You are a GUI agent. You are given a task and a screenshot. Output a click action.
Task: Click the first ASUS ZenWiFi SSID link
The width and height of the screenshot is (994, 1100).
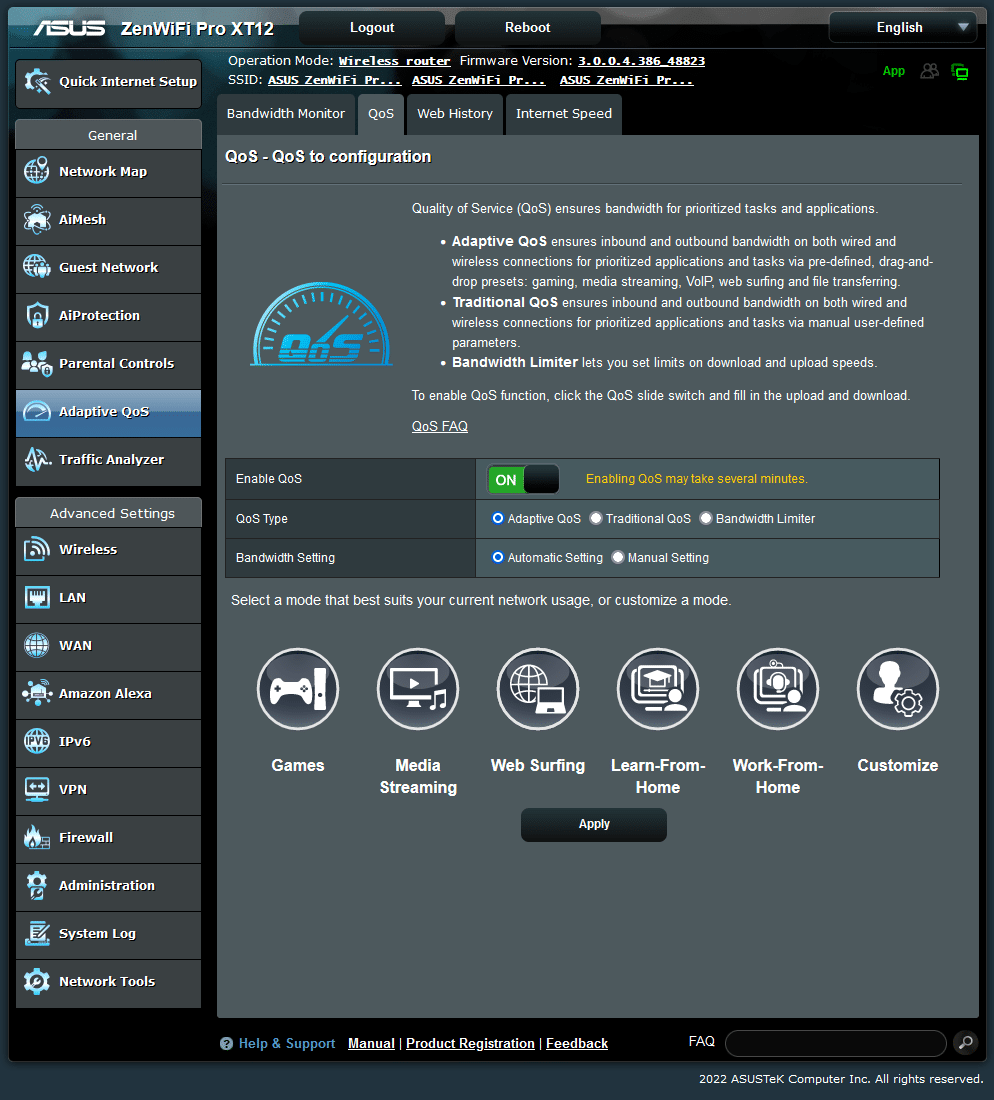pyautogui.click(x=335, y=80)
